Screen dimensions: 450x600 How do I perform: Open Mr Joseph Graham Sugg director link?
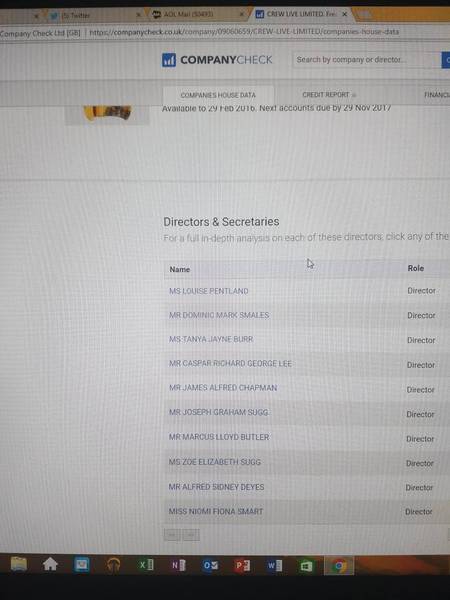tap(218, 412)
